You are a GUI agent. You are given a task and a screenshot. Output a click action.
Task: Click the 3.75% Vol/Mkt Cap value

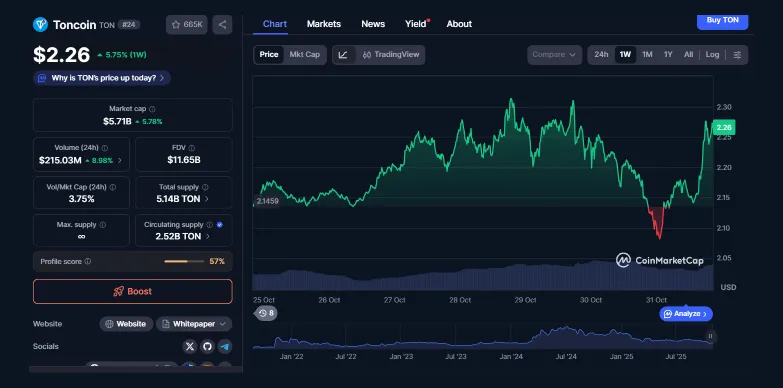(x=81, y=199)
